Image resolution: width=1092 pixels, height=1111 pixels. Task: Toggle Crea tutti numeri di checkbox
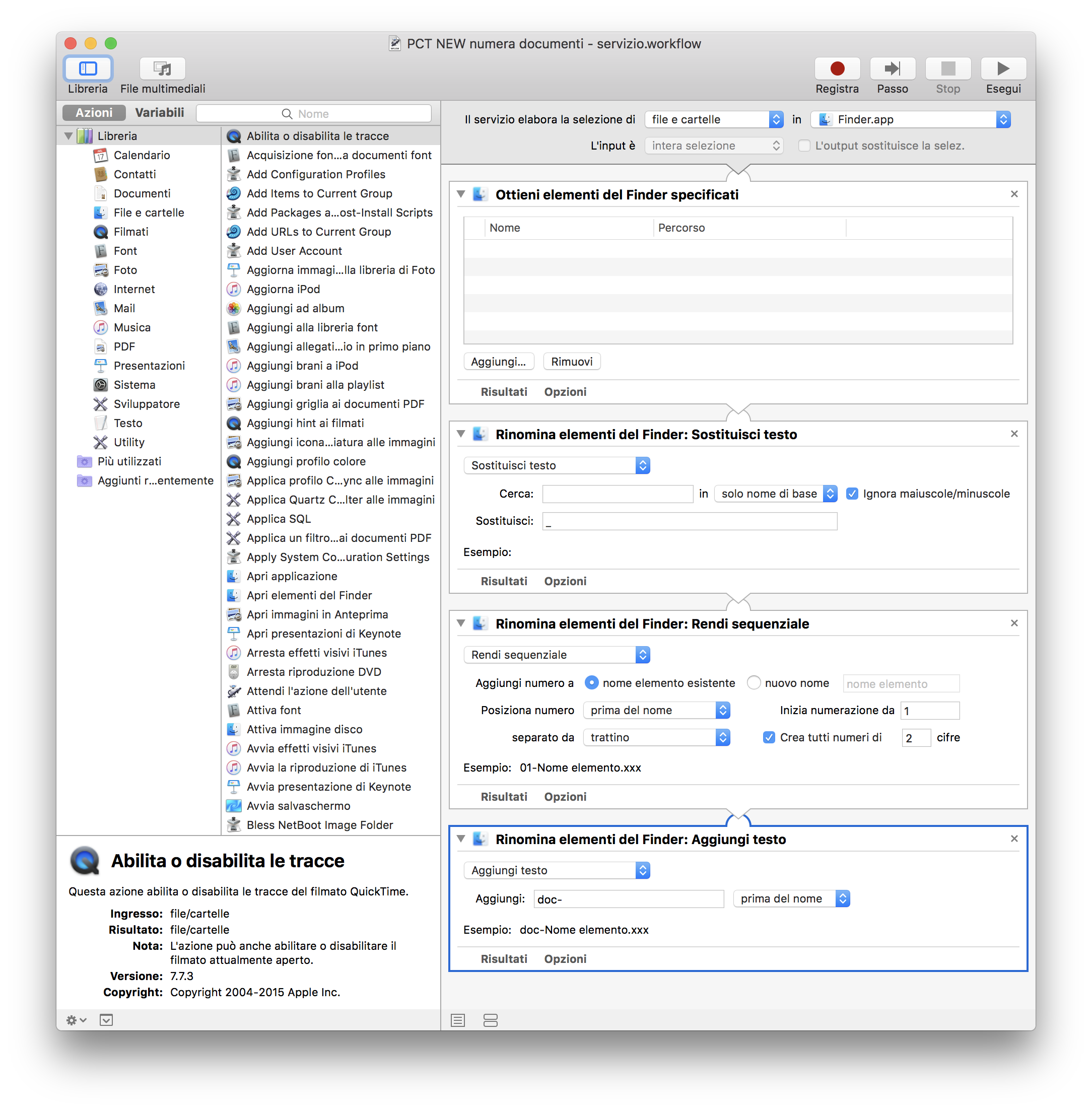(x=769, y=738)
